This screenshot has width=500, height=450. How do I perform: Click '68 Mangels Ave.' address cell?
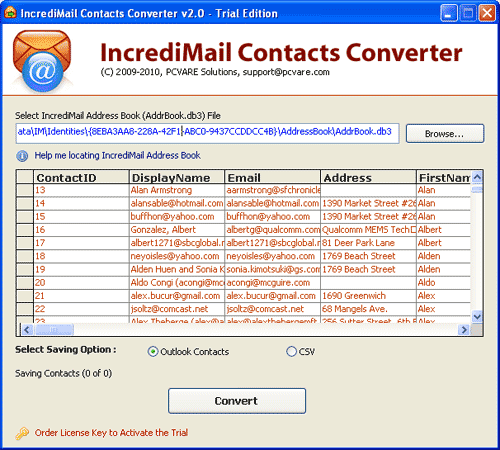368,309
